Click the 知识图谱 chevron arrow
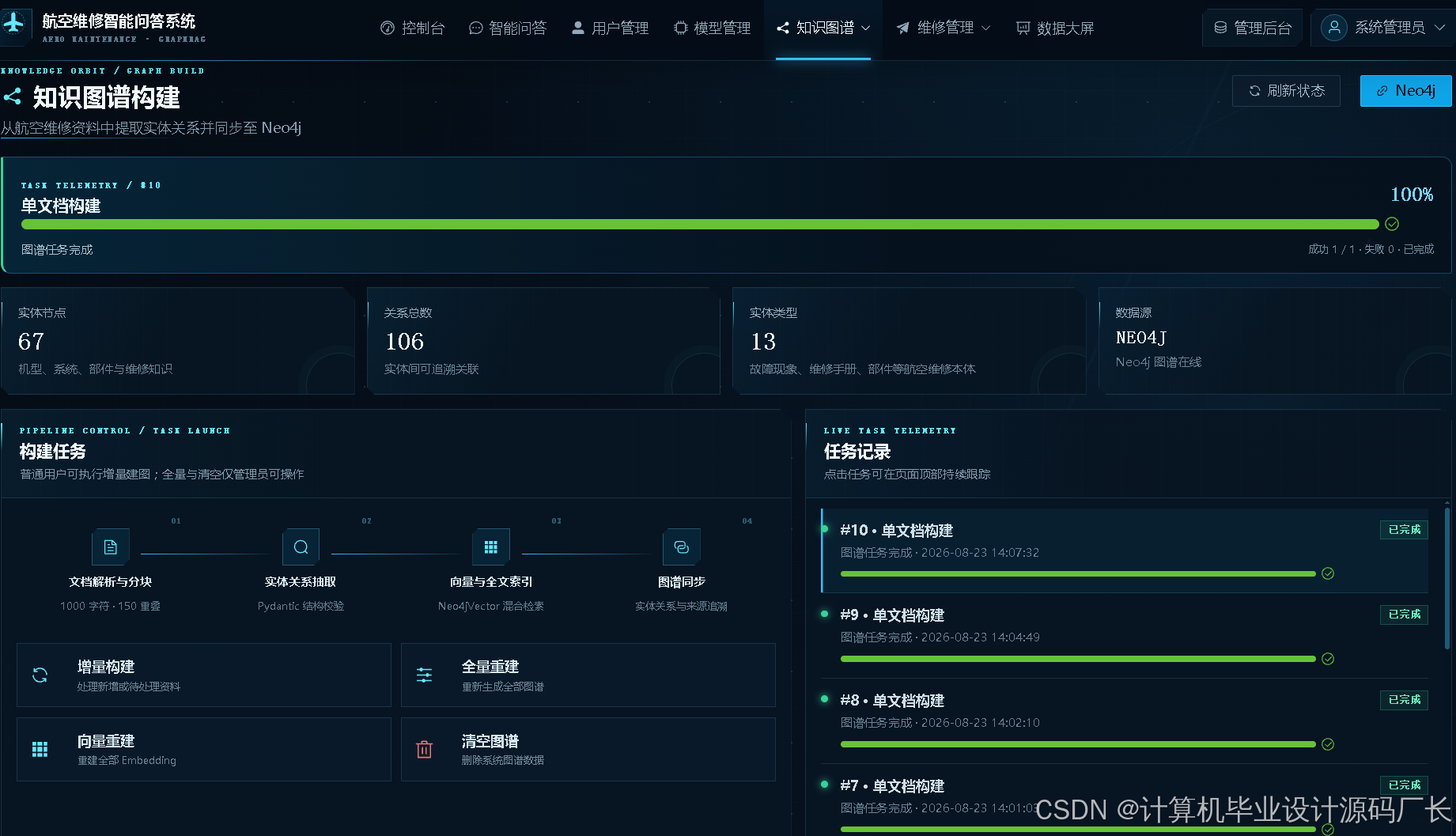The height and width of the screenshot is (836, 1456). pyautogui.click(x=865, y=28)
